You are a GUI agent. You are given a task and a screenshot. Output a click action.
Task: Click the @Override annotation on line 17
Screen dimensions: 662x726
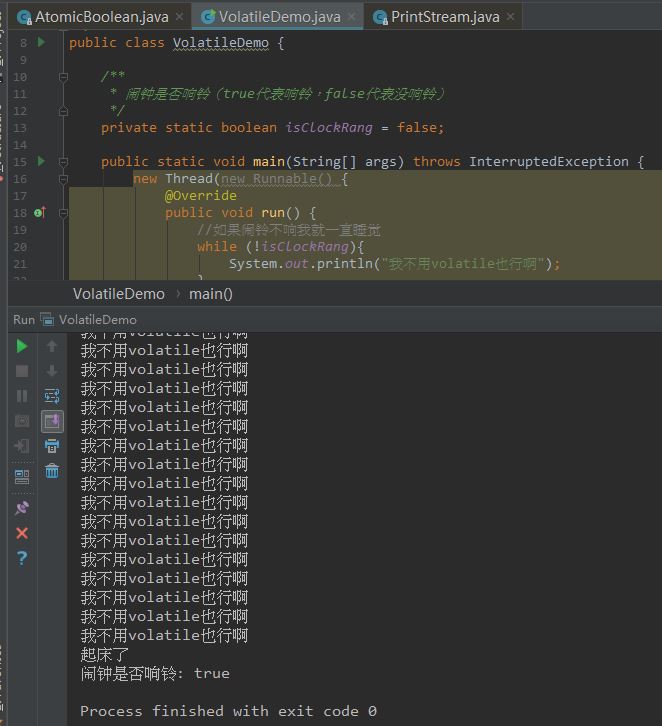point(200,195)
